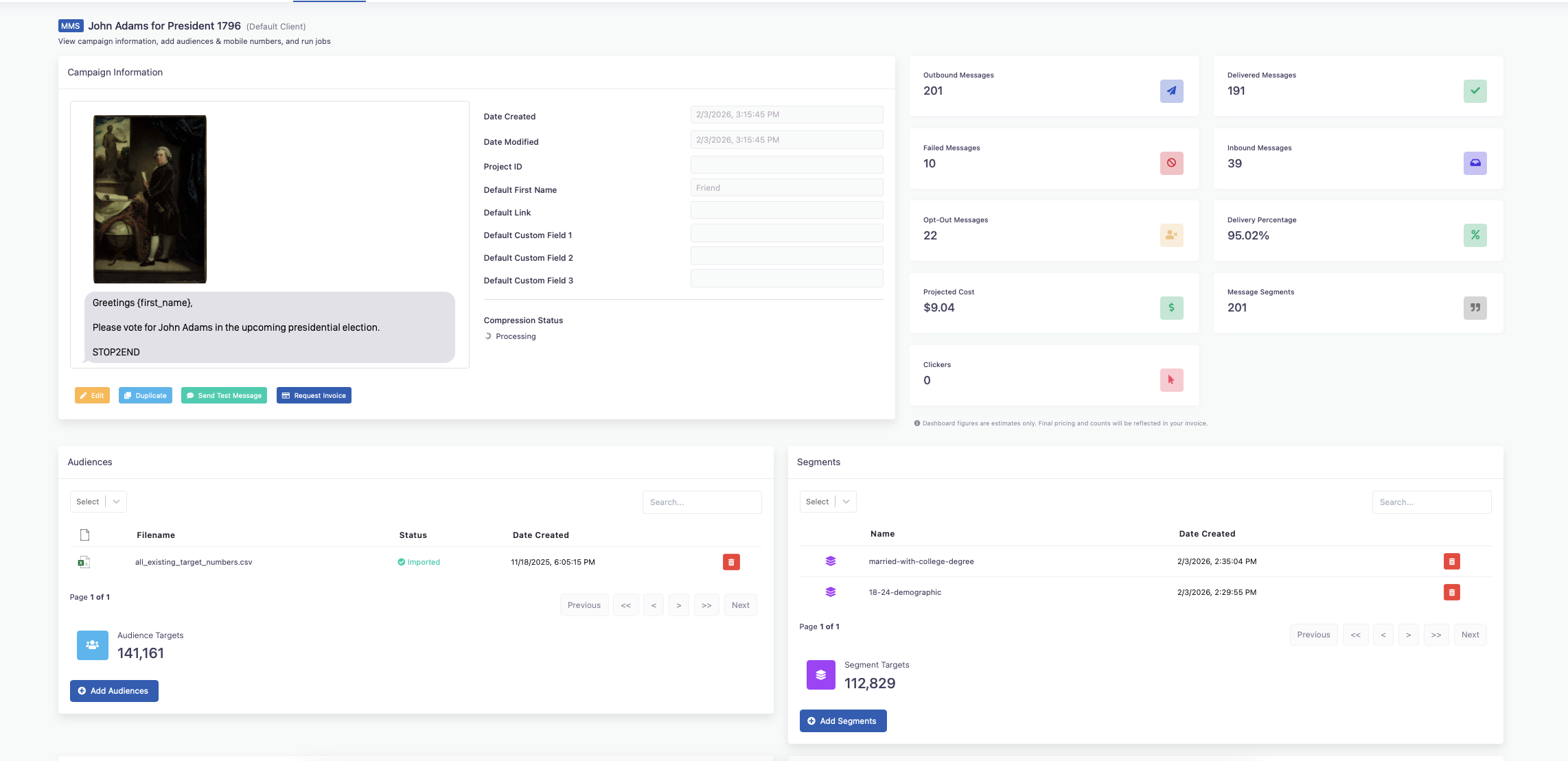Click the Outbound Messages paper plane icon
The height and width of the screenshot is (761, 1568).
click(x=1171, y=91)
